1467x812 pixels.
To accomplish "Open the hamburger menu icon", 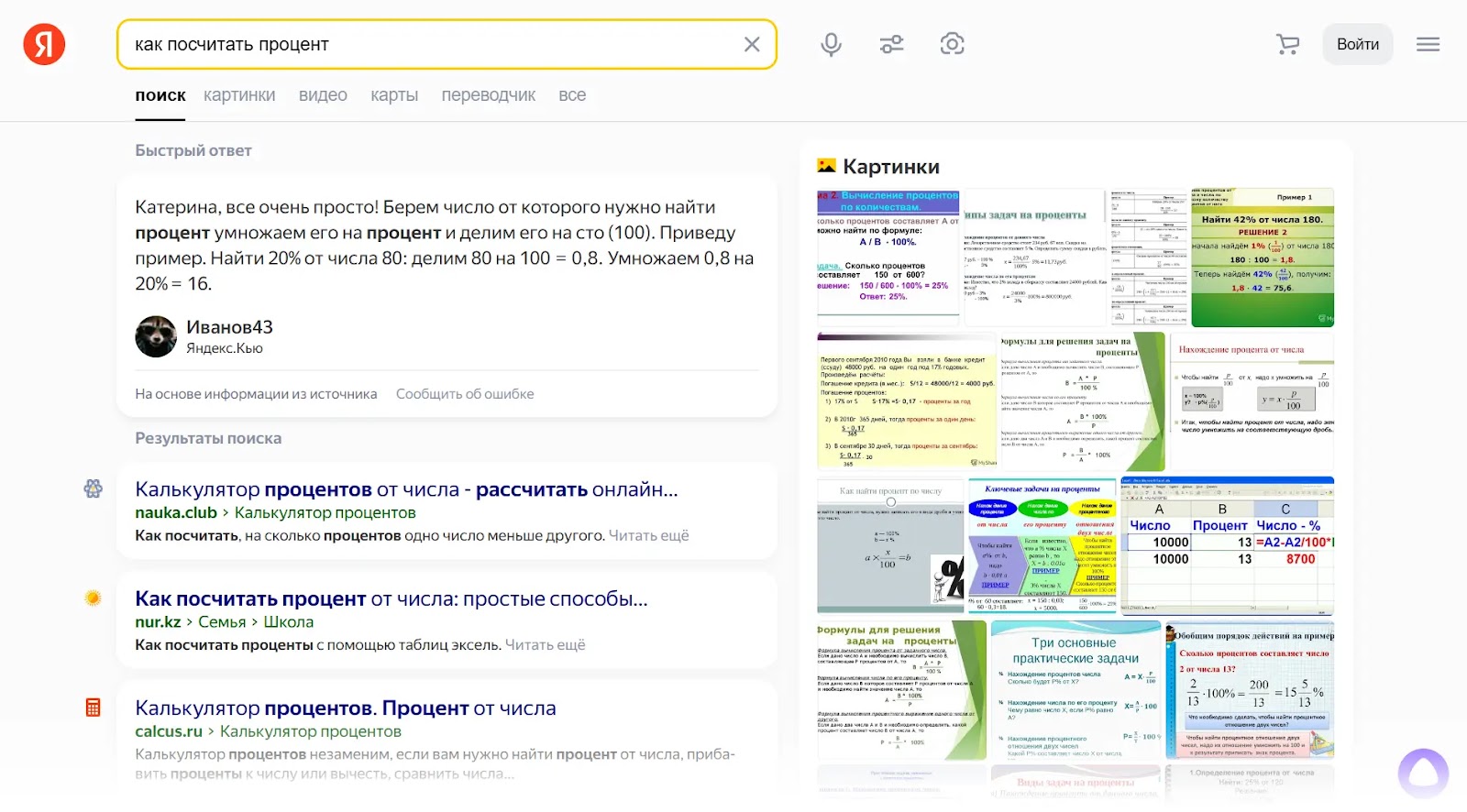I will click(1428, 44).
